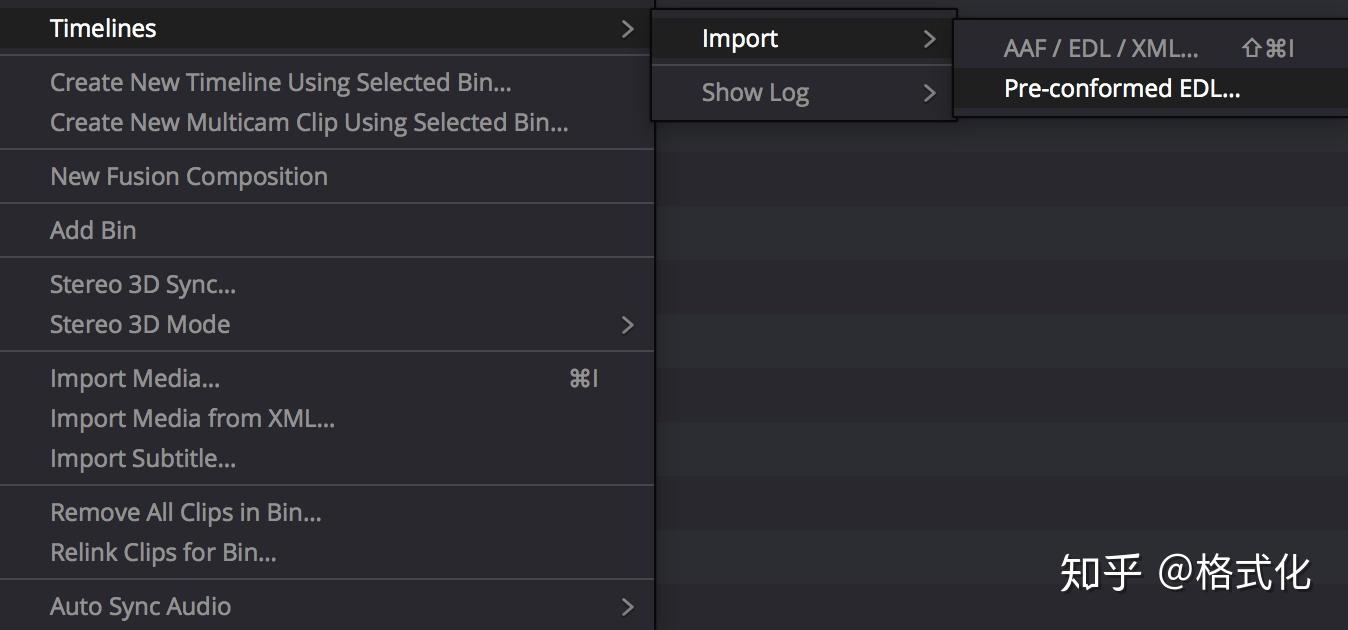
Task: Select AAF / EDL / XML import option
Action: [x=1101, y=48]
